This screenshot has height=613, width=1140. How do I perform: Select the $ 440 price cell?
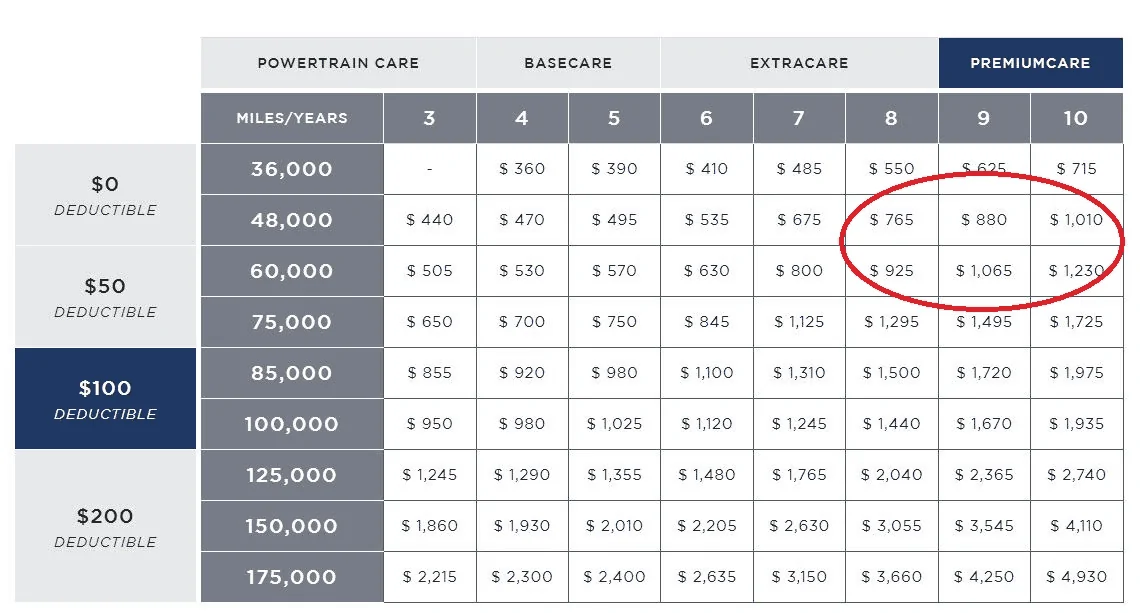pyautogui.click(x=430, y=220)
